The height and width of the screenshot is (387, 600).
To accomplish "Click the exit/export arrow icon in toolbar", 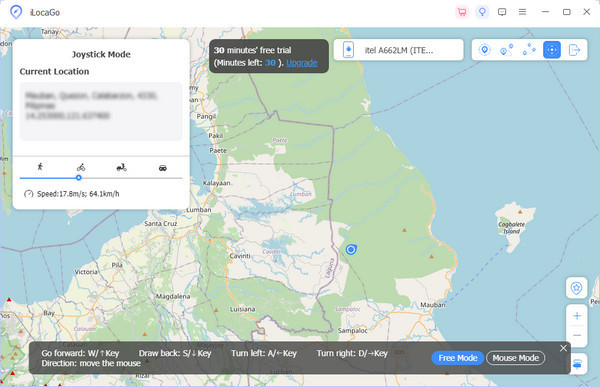I will 574,50.
